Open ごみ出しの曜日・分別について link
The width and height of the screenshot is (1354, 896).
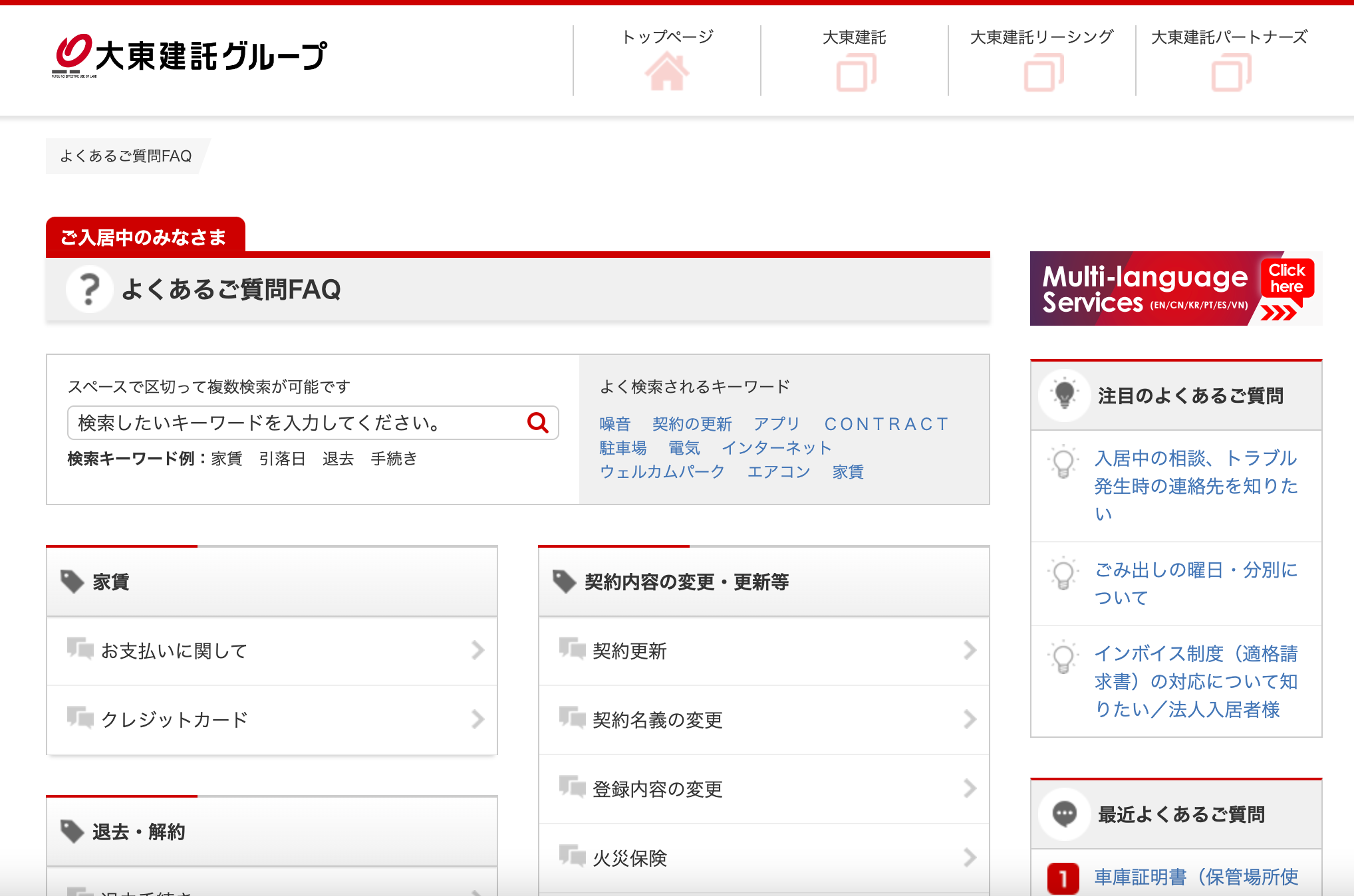tap(1196, 584)
